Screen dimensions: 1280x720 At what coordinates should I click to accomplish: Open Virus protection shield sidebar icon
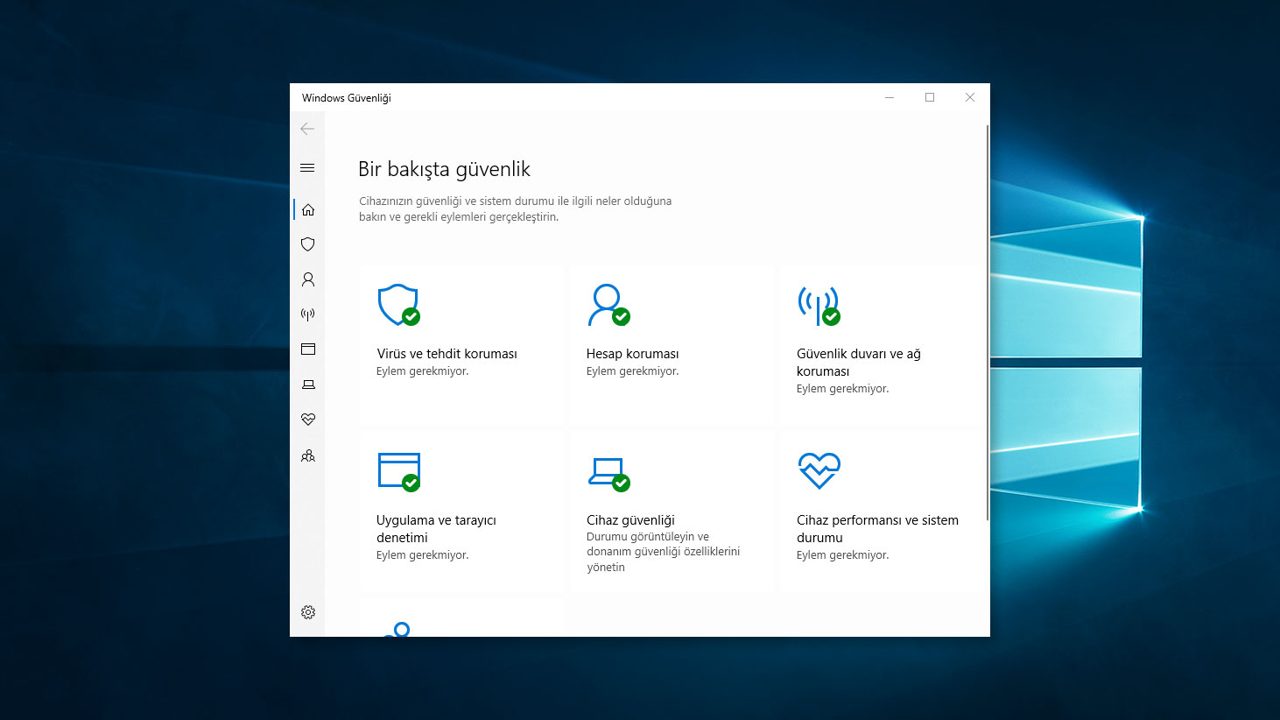[x=308, y=244]
